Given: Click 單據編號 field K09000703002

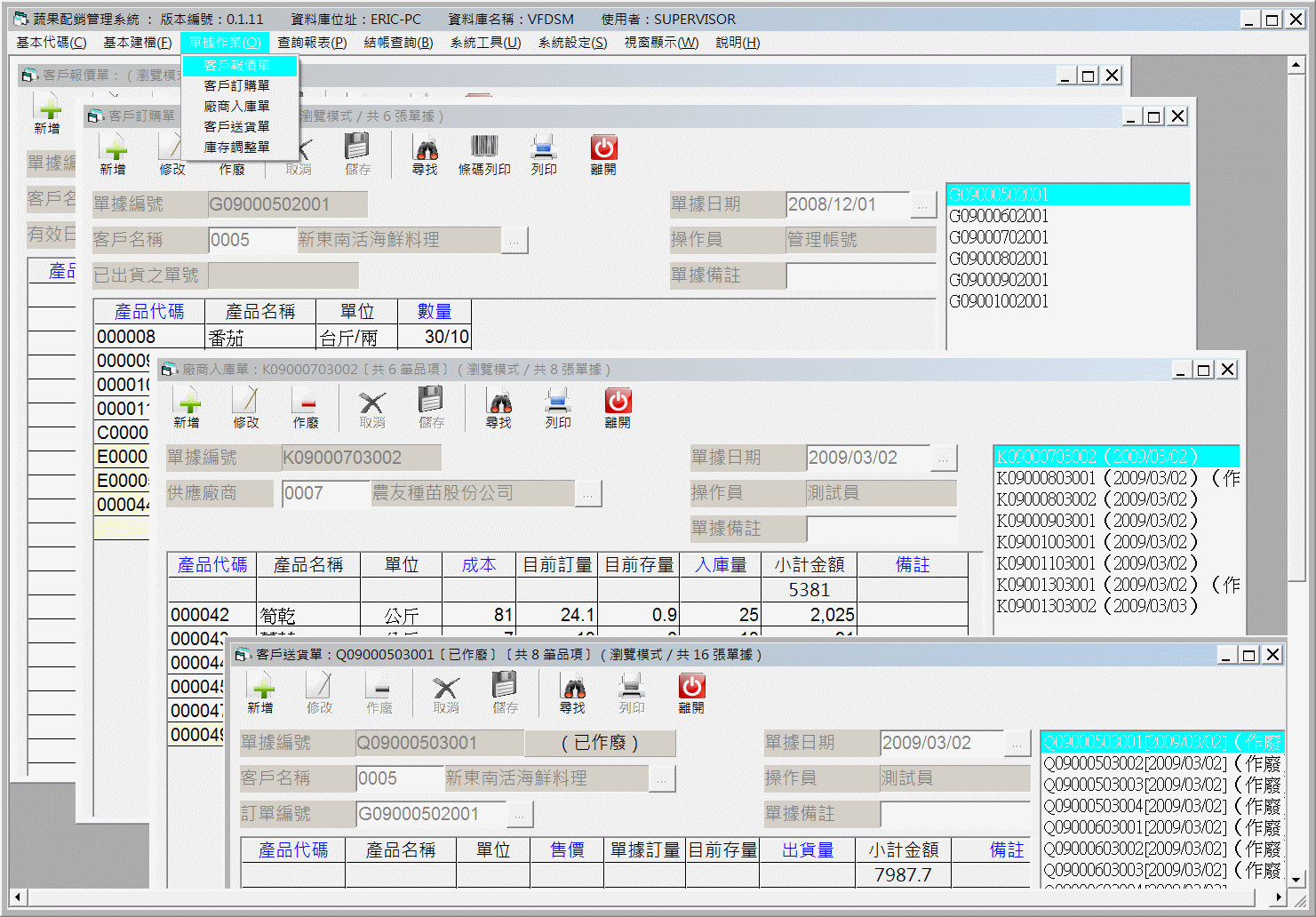Looking at the screenshot, I should 361,458.
